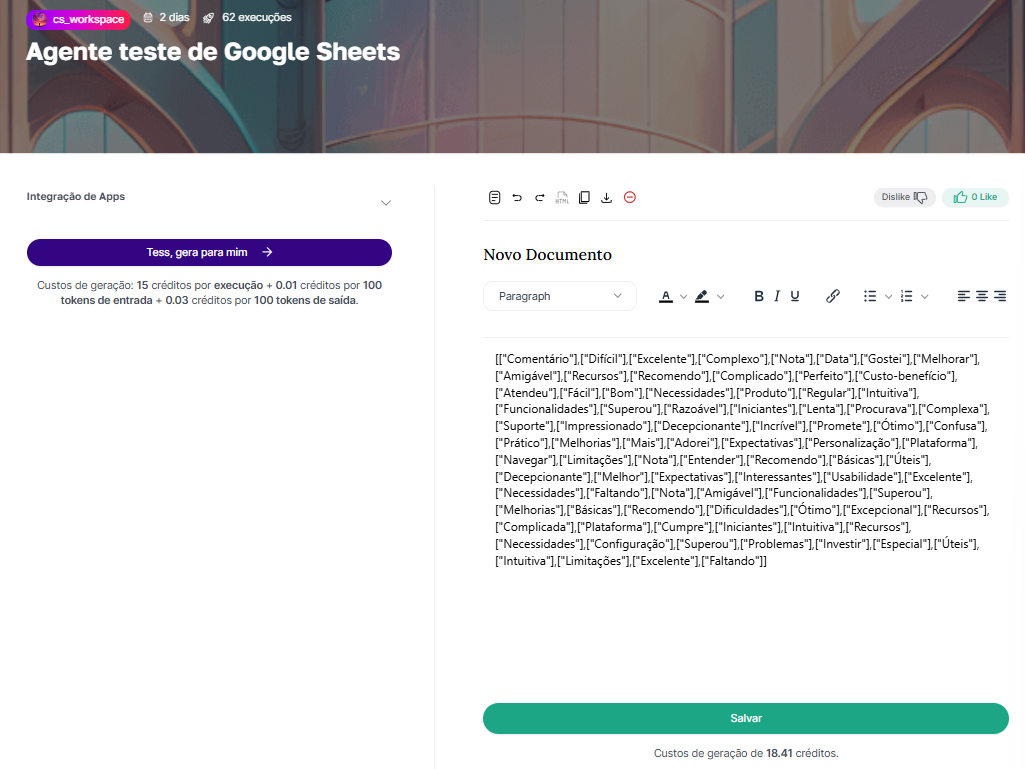Click the Agente teste de Google Sheets title

click(x=213, y=52)
